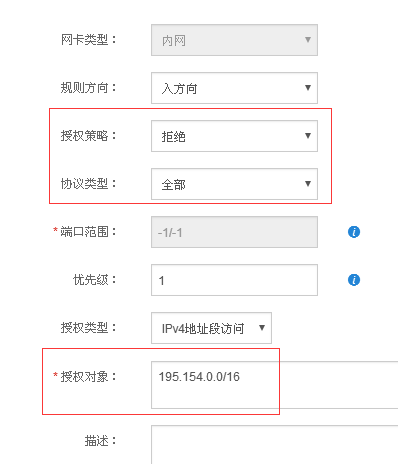Click the arrow of 授权策略 dropdown
398x464 pixels.
point(308,136)
